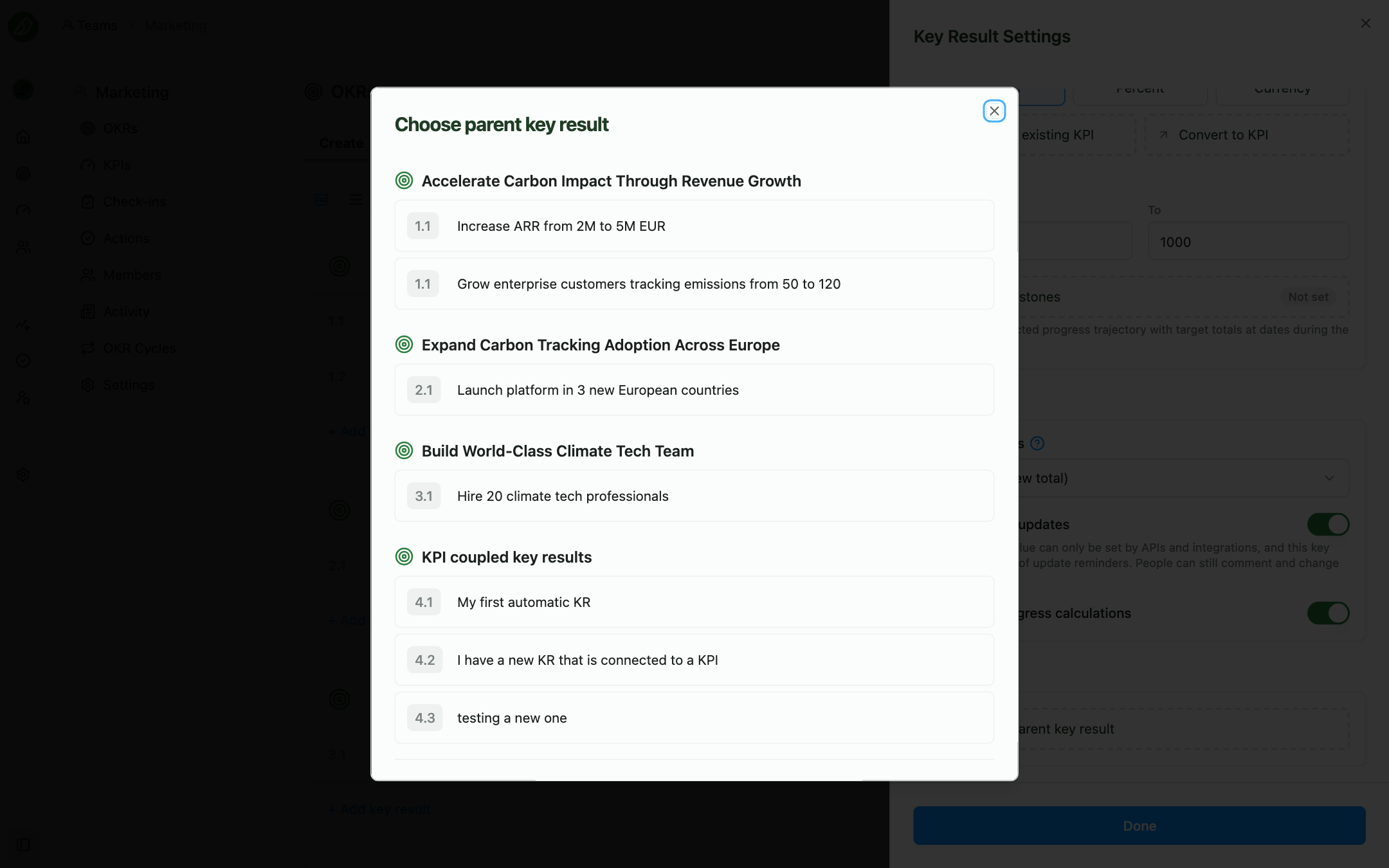Close the Choose parent key result dialog
Screen dimensions: 1389x868
(x=994, y=111)
